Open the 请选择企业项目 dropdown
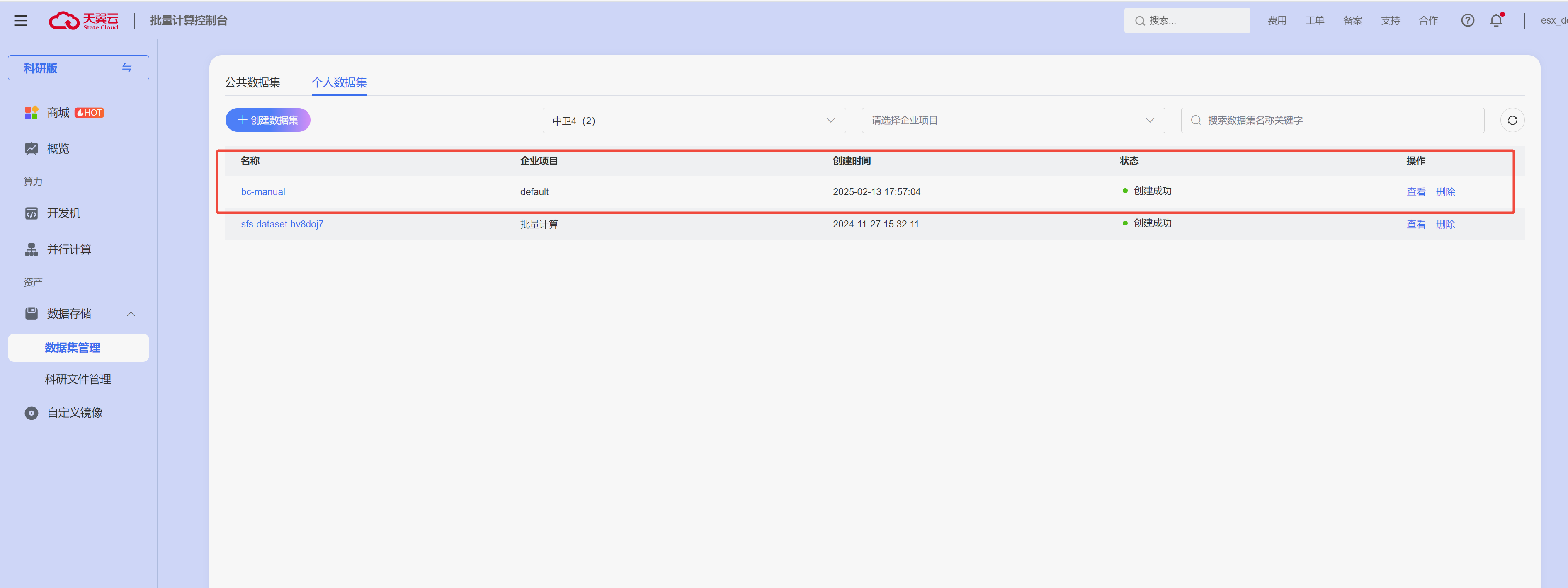Image resolution: width=1568 pixels, height=588 pixels. point(1013,121)
